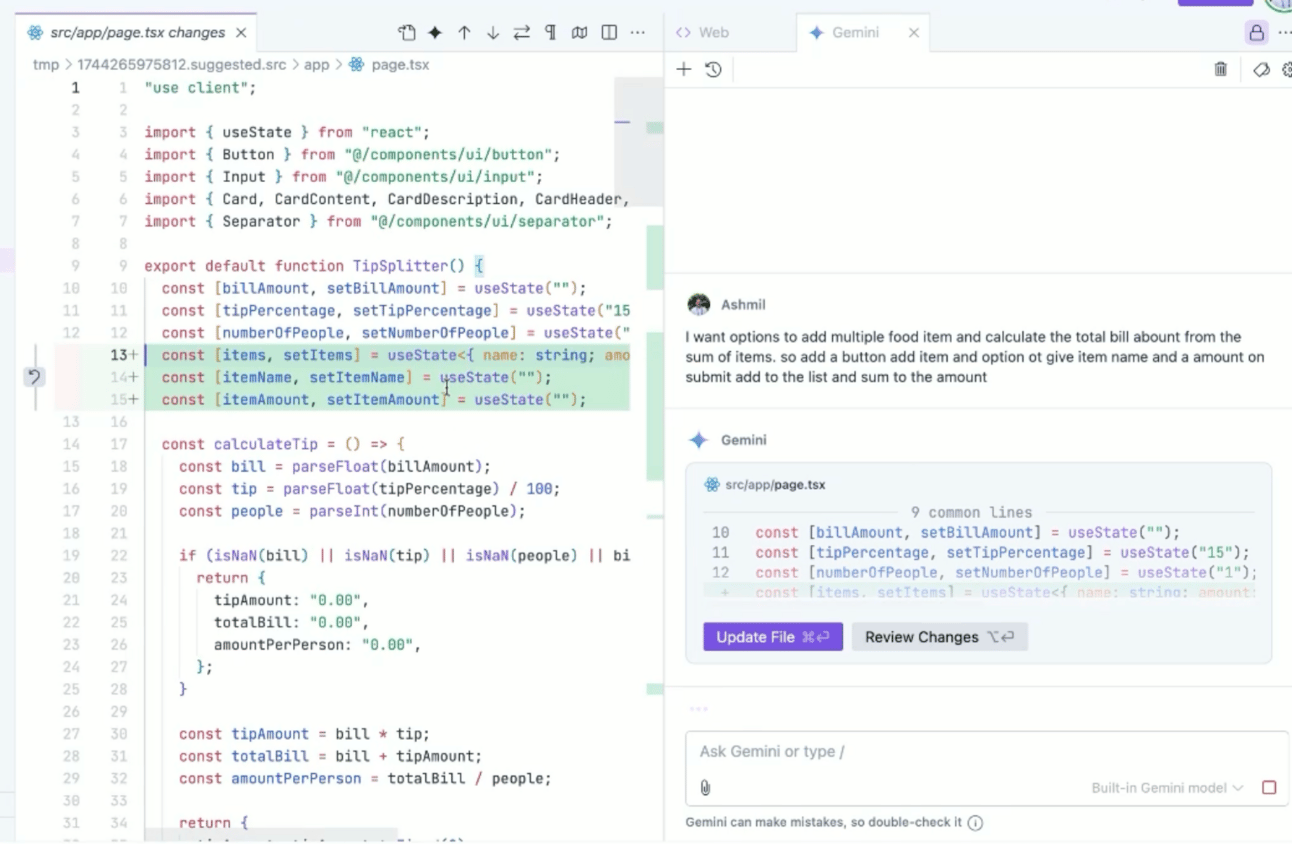1292x844 pixels.
Task: Click the src/app/page.tsx file link in Gemini reply
Action: (x=776, y=485)
